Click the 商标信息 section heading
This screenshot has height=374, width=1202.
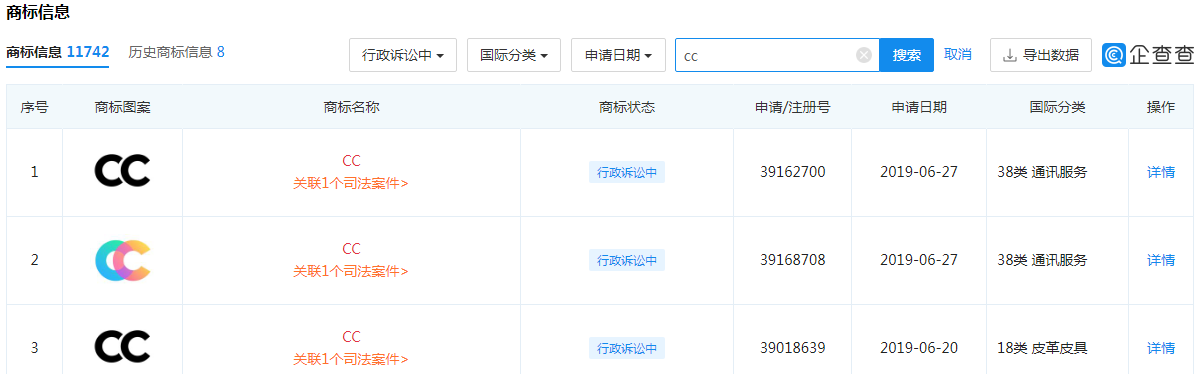point(38,13)
